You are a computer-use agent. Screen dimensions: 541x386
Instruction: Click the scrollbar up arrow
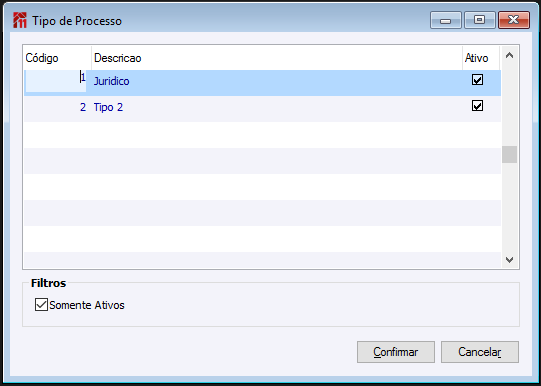(x=509, y=55)
